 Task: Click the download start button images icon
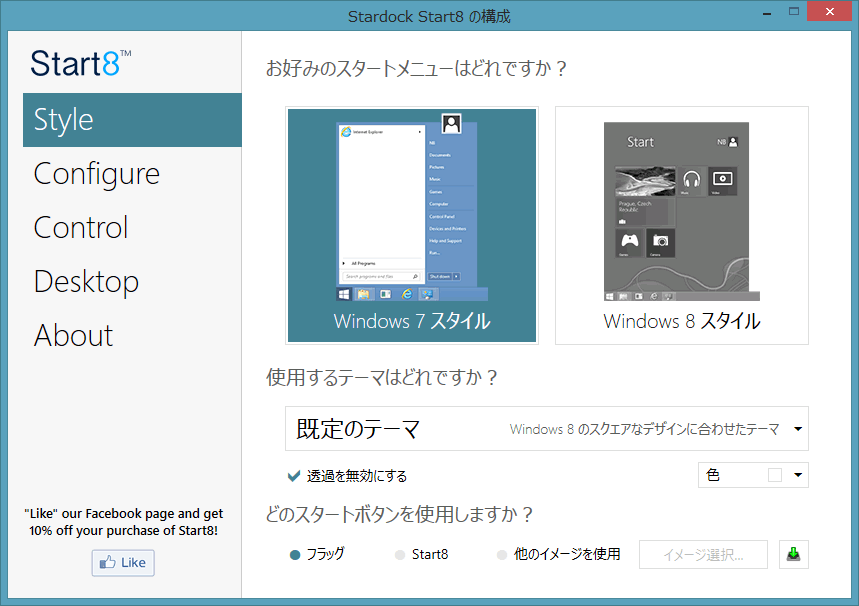pos(793,554)
